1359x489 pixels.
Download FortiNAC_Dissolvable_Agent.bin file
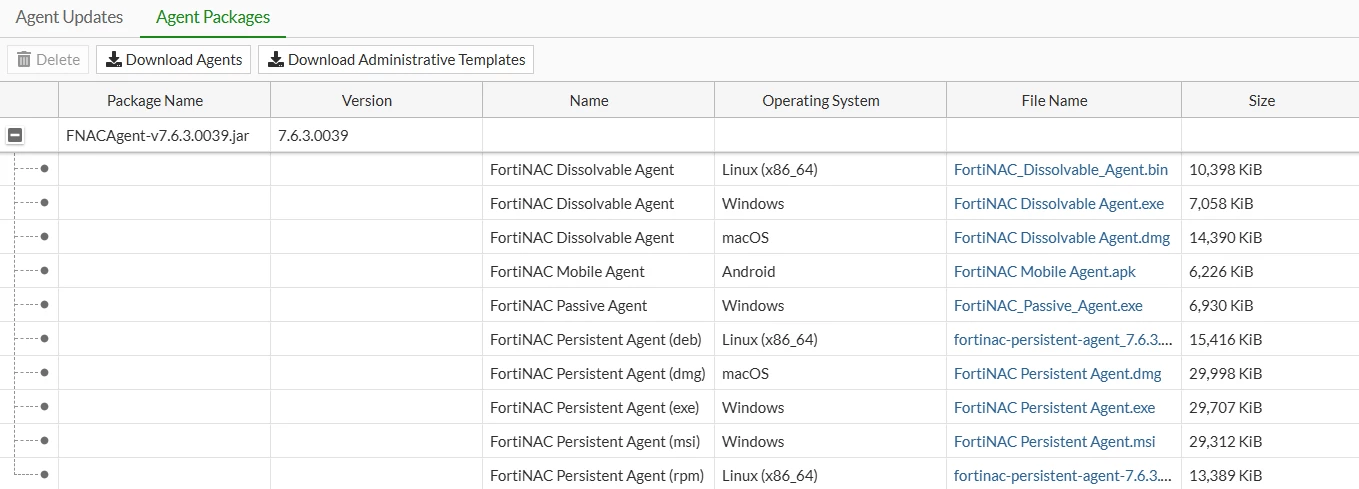coord(1061,169)
